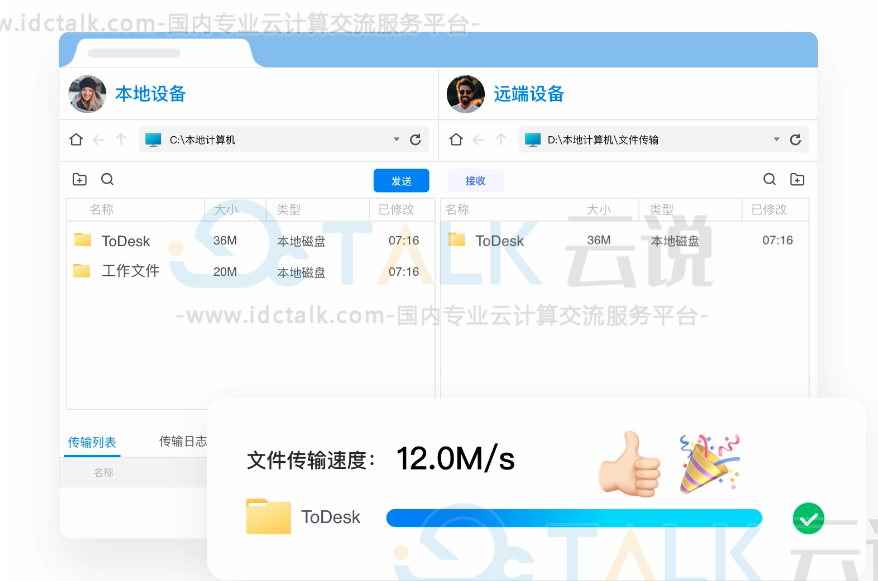The image size is (878, 581).
Task: Click the 12.0M/s transfer speed value
Action: tap(455, 459)
